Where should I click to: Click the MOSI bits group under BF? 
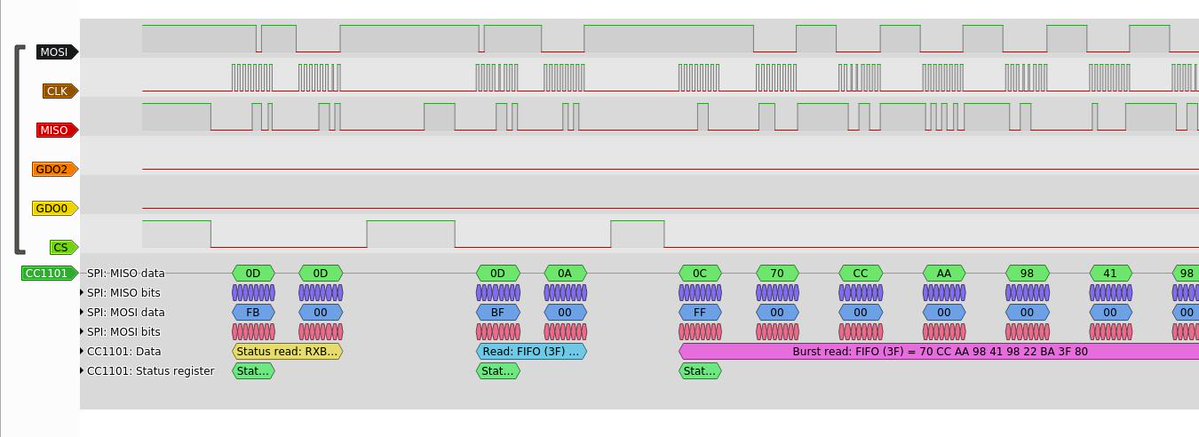498,331
